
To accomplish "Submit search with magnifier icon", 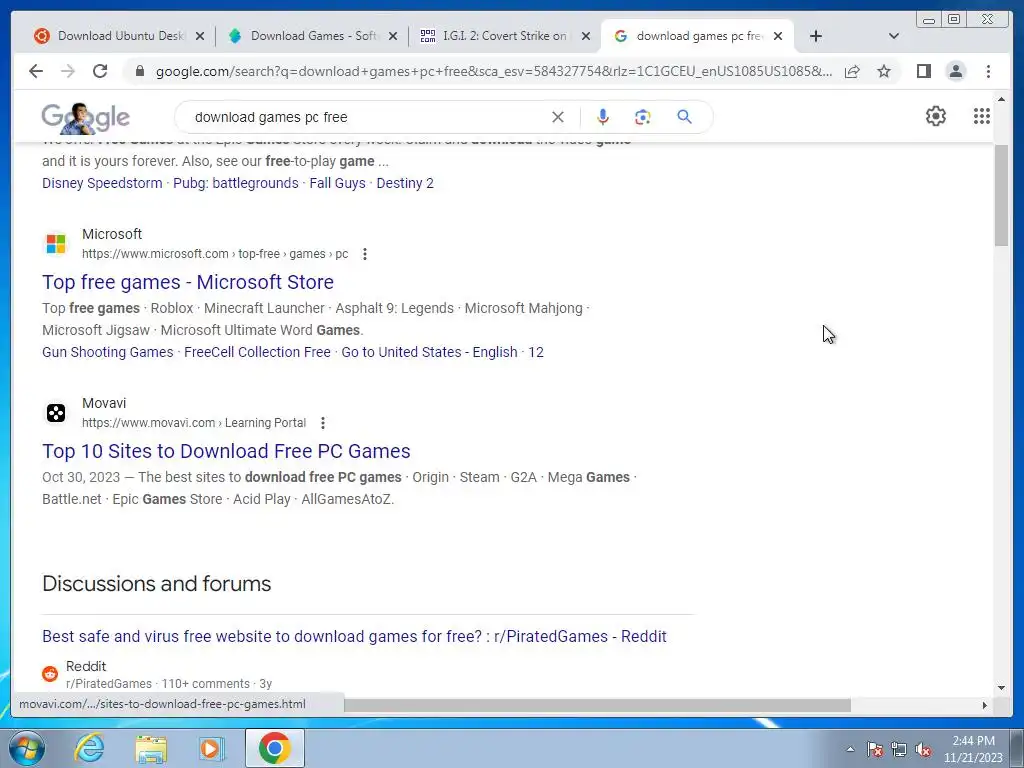I will (684, 117).
